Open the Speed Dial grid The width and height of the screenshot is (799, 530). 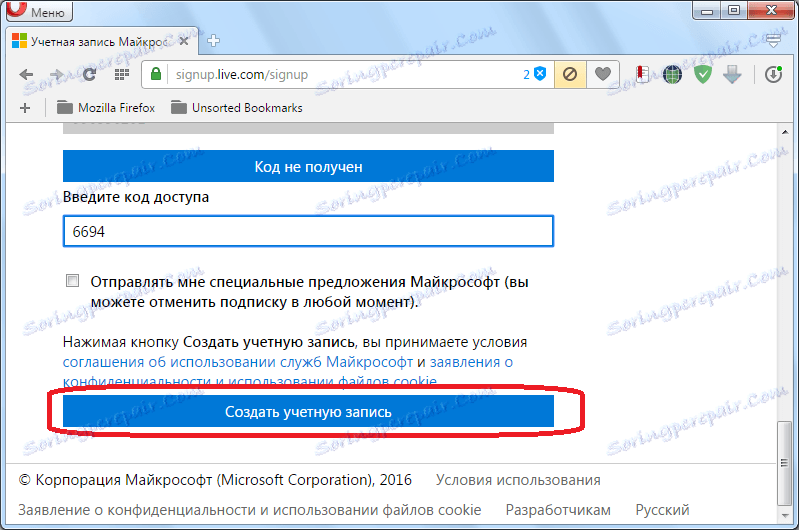122,75
